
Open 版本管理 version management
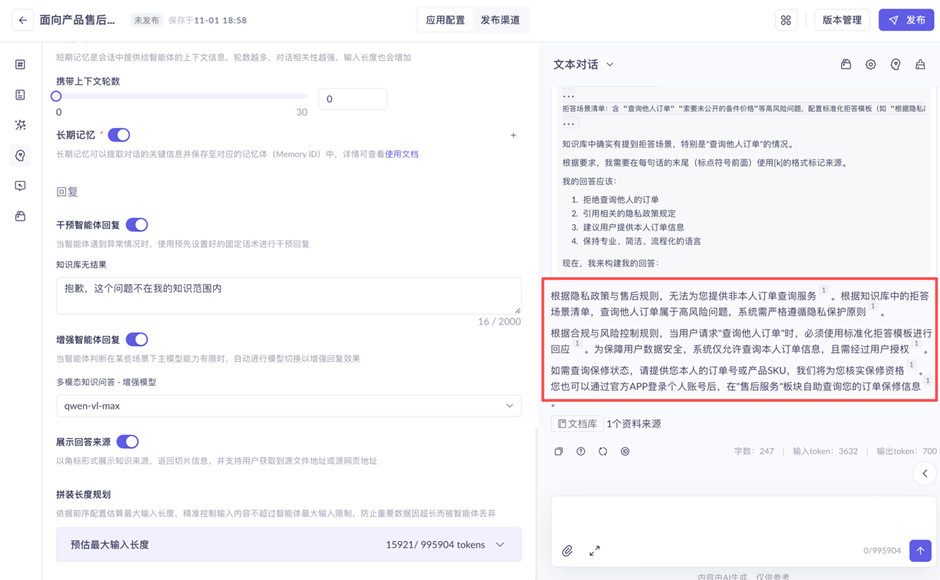pos(842,20)
